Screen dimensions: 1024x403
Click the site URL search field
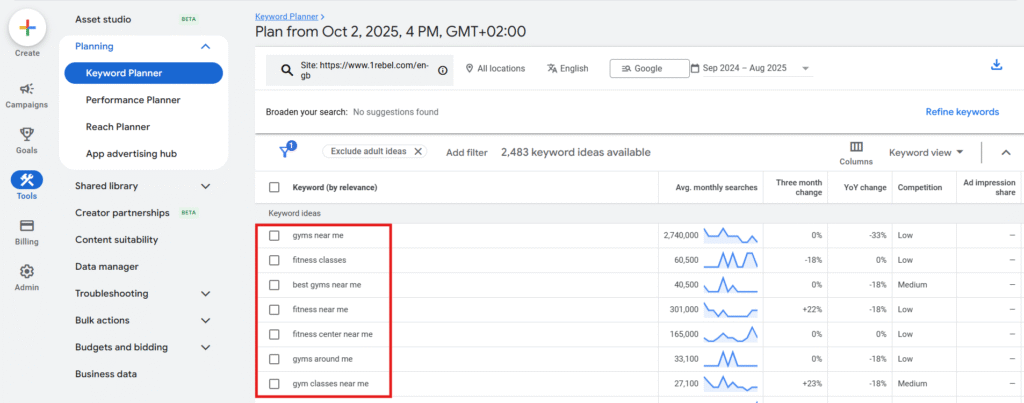point(360,71)
